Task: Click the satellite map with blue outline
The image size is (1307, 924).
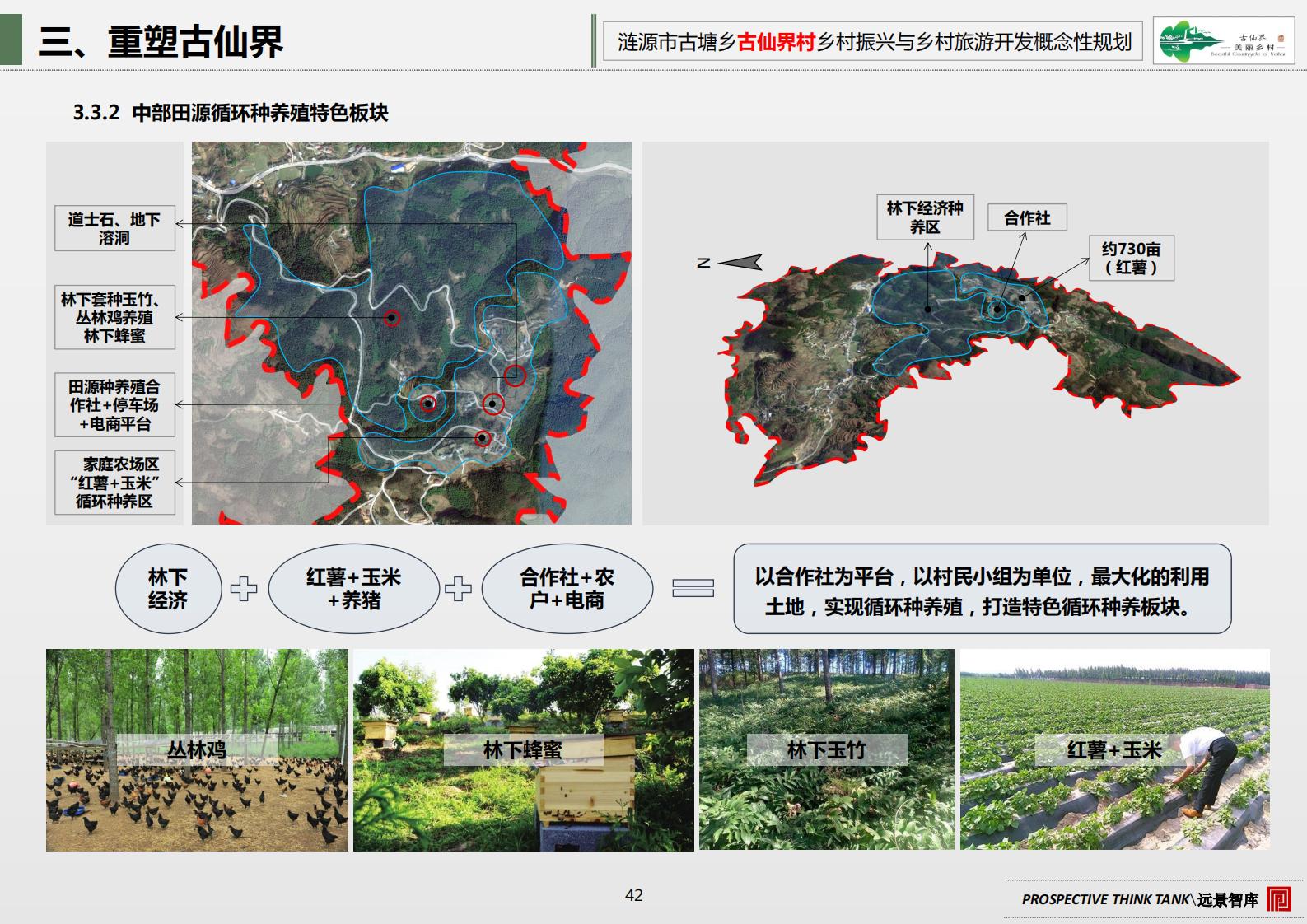Action: [x=412, y=333]
